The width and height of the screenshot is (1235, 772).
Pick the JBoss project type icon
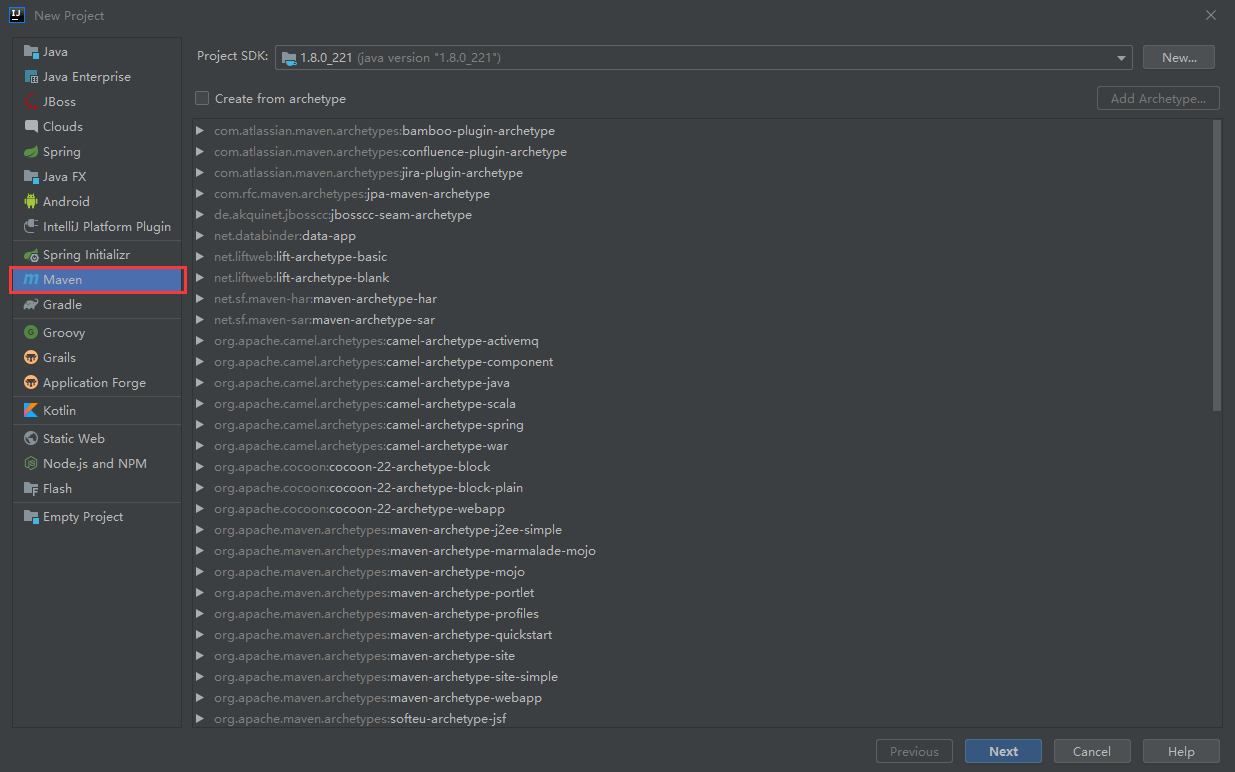click(x=31, y=102)
